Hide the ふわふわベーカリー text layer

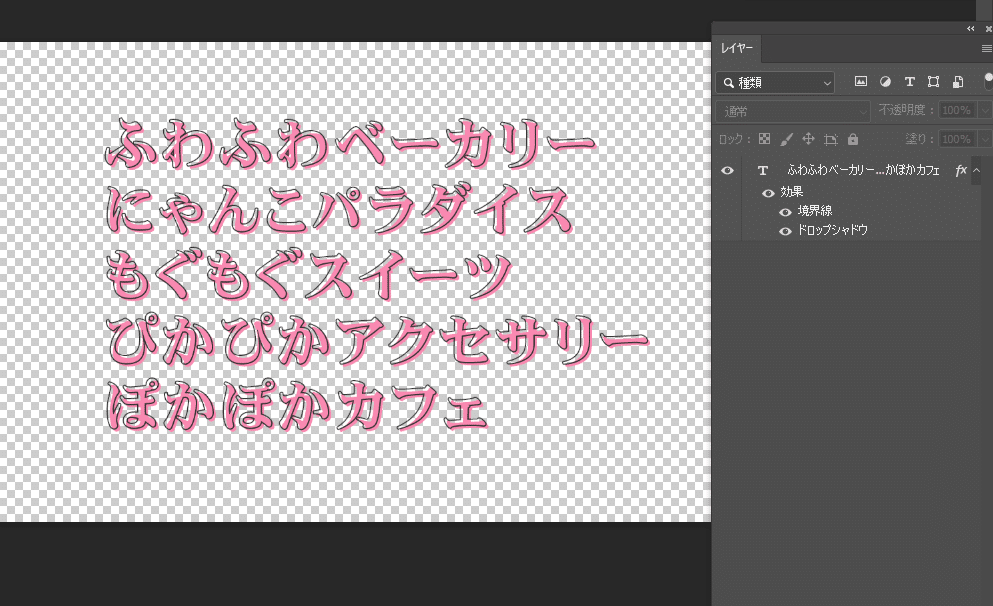727,170
